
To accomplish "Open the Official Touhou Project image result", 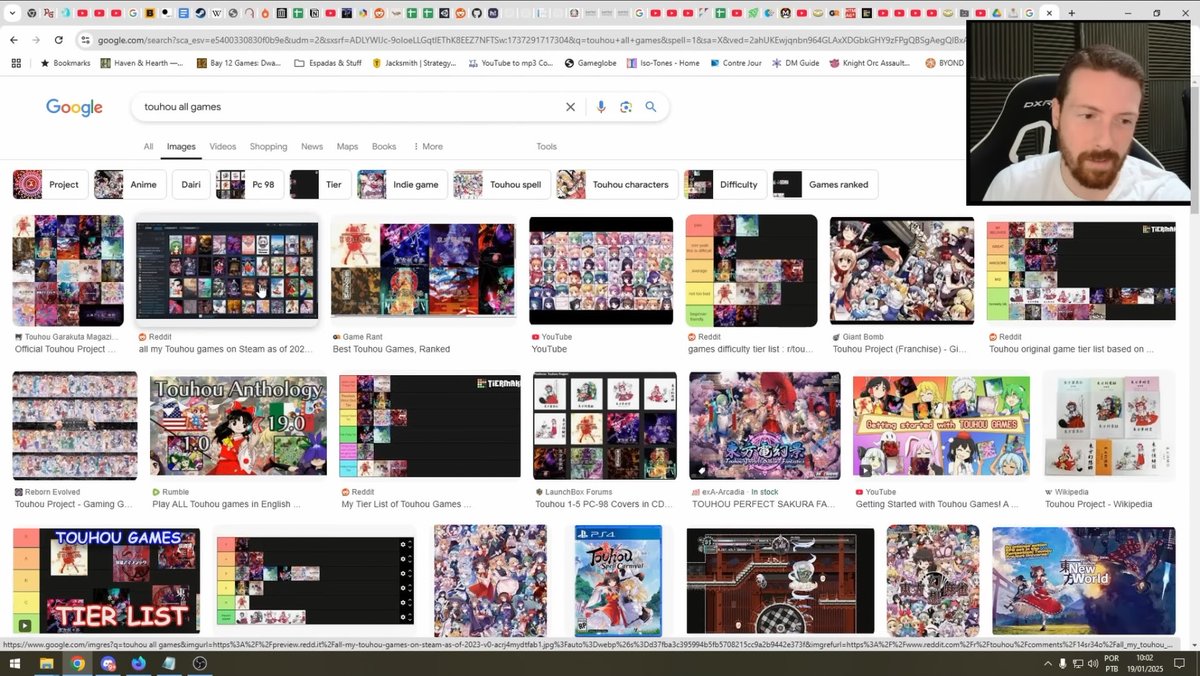I will [x=68, y=271].
